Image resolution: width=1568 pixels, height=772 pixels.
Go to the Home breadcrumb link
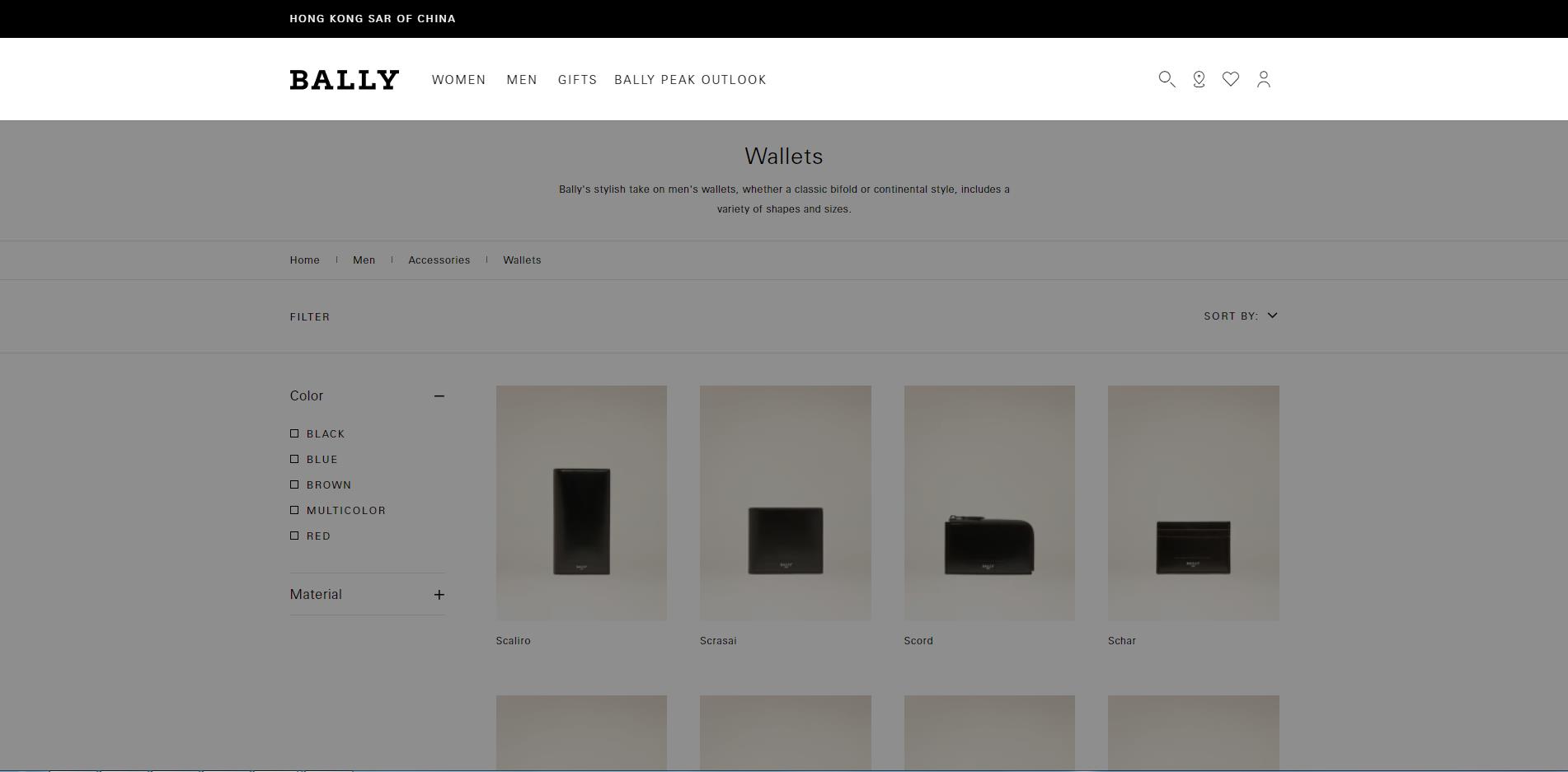[304, 260]
